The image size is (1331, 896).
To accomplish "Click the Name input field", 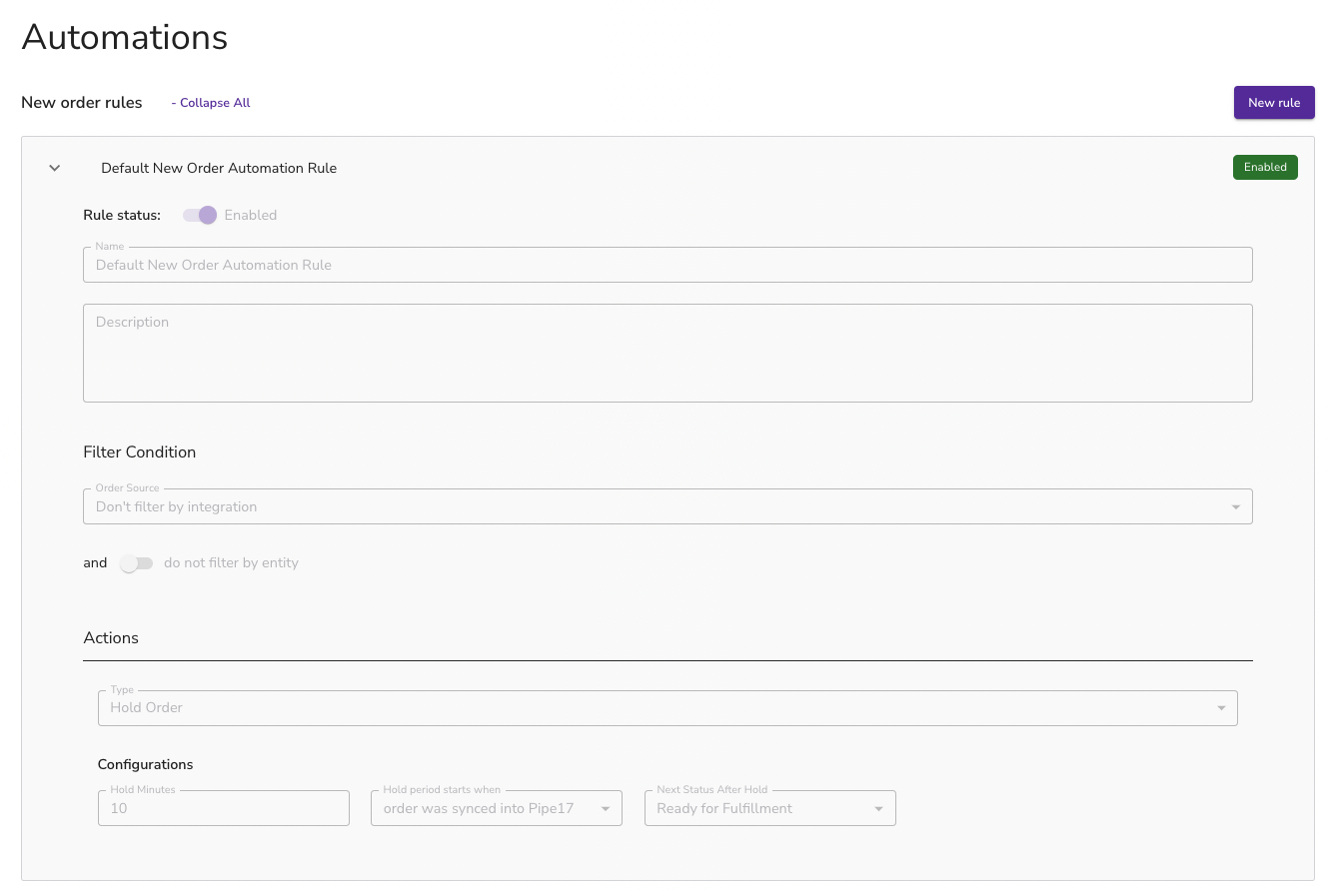I will coord(667,265).
